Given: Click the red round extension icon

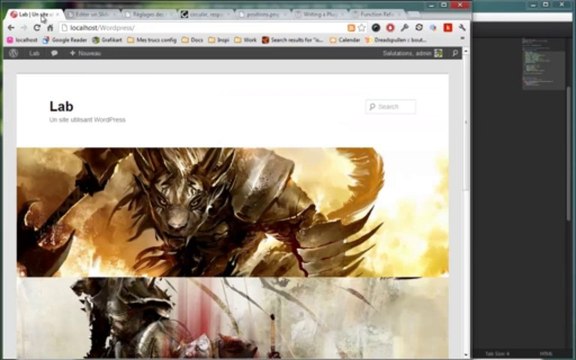Looking at the screenshot, I should pos(390,28).
